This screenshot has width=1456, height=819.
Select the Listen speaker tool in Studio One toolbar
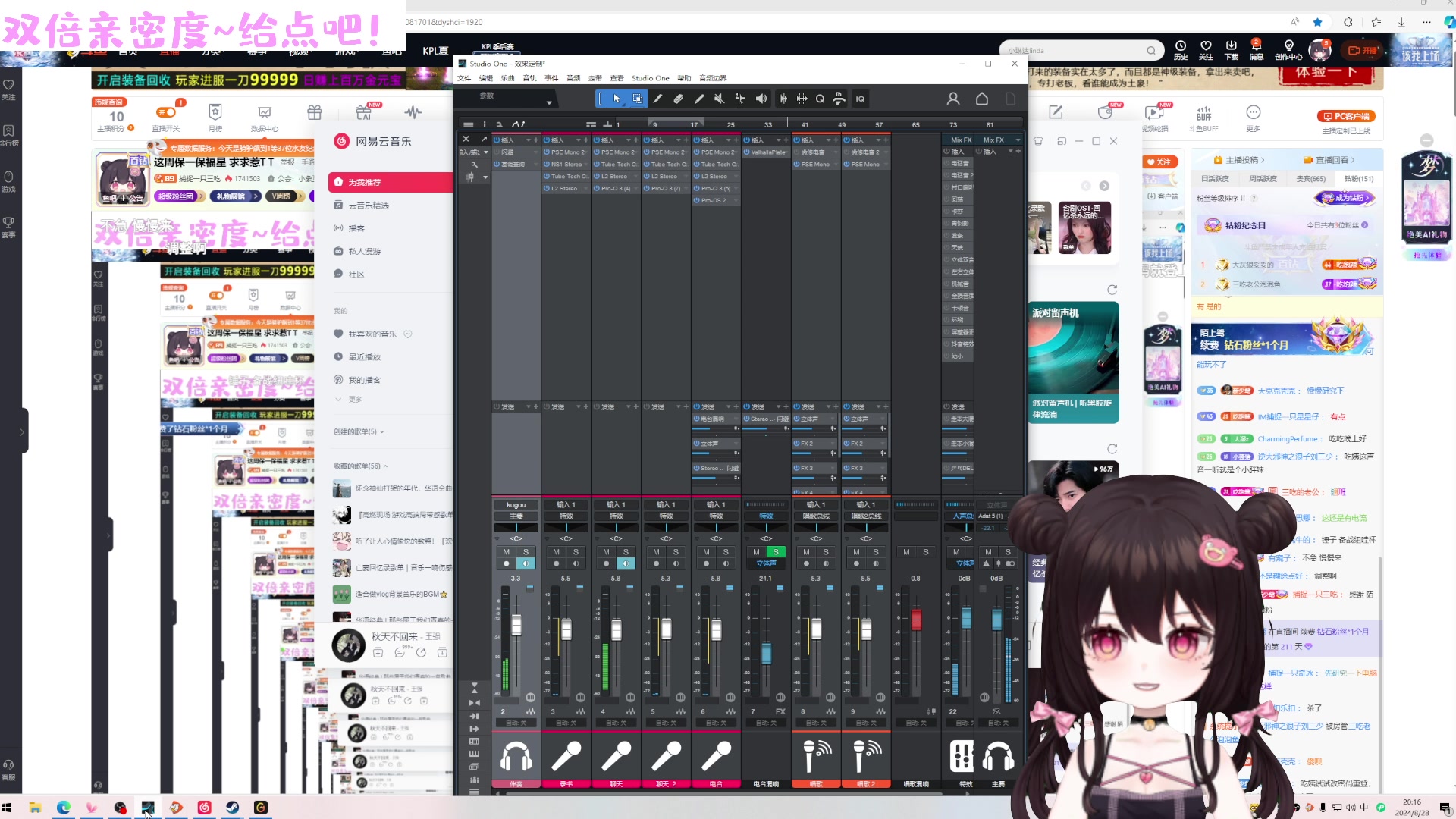click(x=761, y=99)
